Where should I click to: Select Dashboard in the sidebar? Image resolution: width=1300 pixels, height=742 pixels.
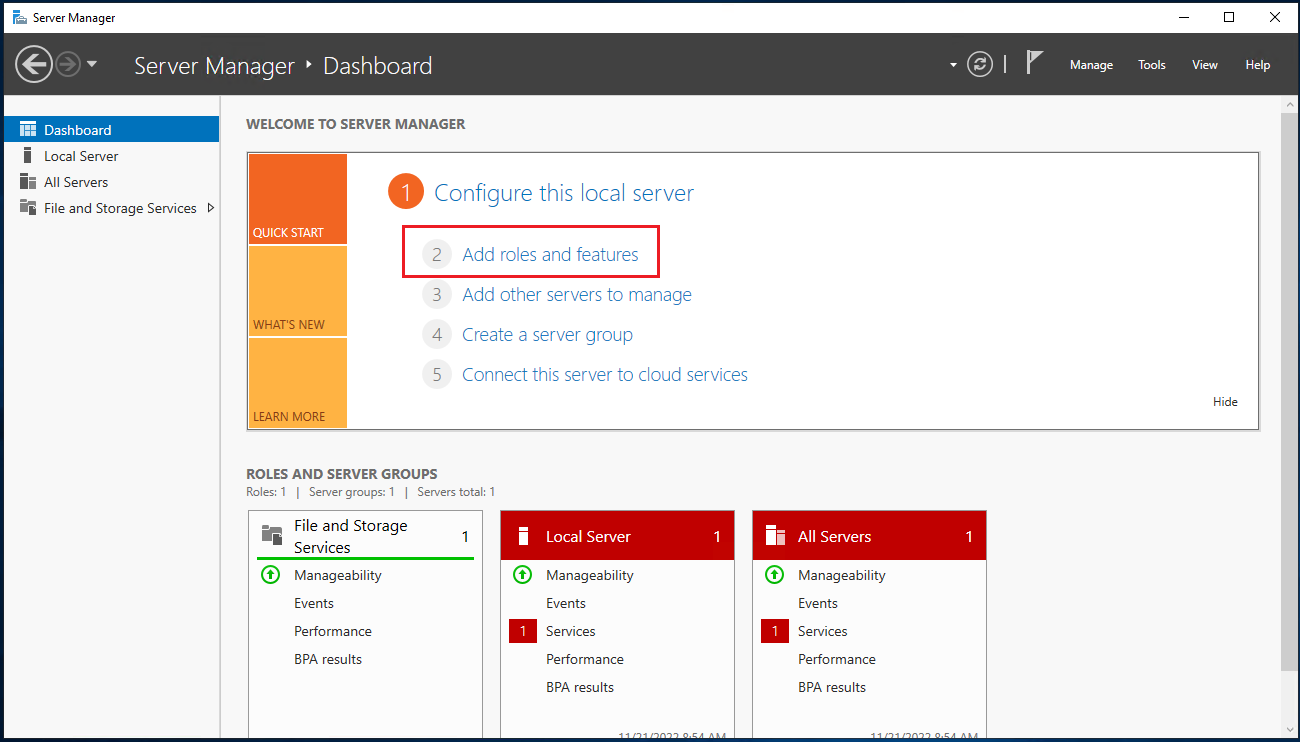(112, 130)
